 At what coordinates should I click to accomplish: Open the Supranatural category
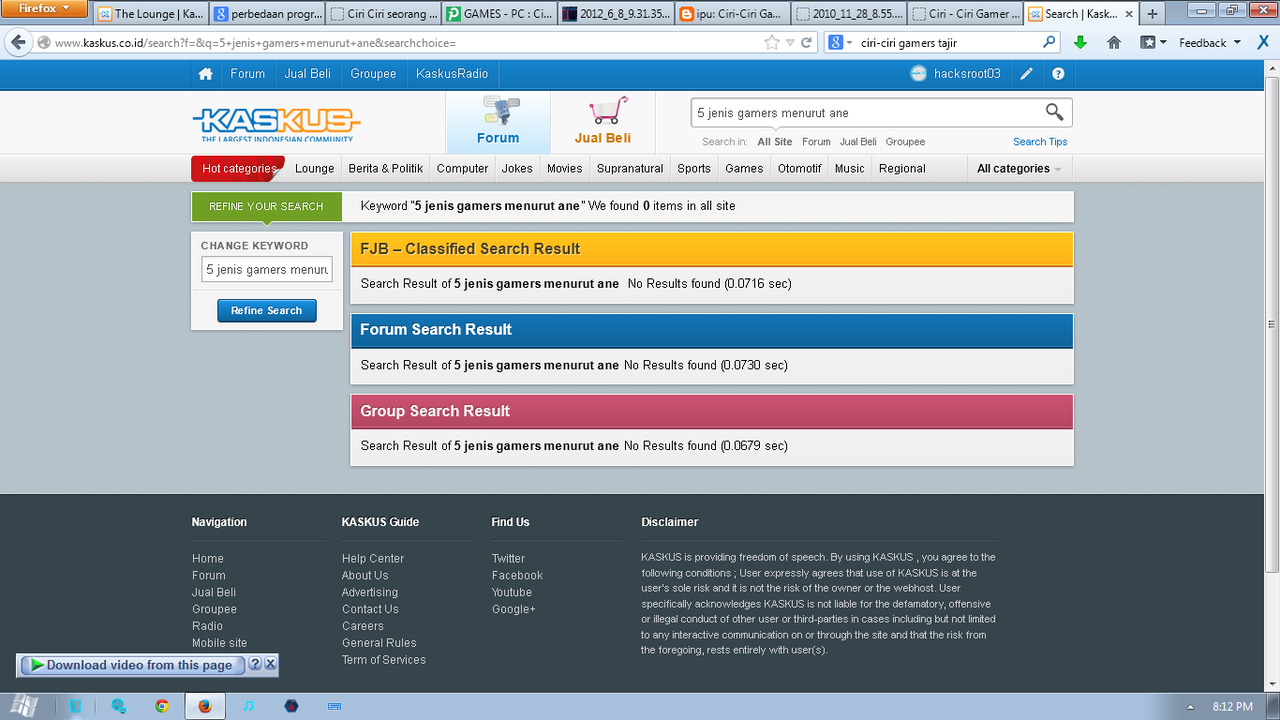pyautogui.click(x=630, y=168)
